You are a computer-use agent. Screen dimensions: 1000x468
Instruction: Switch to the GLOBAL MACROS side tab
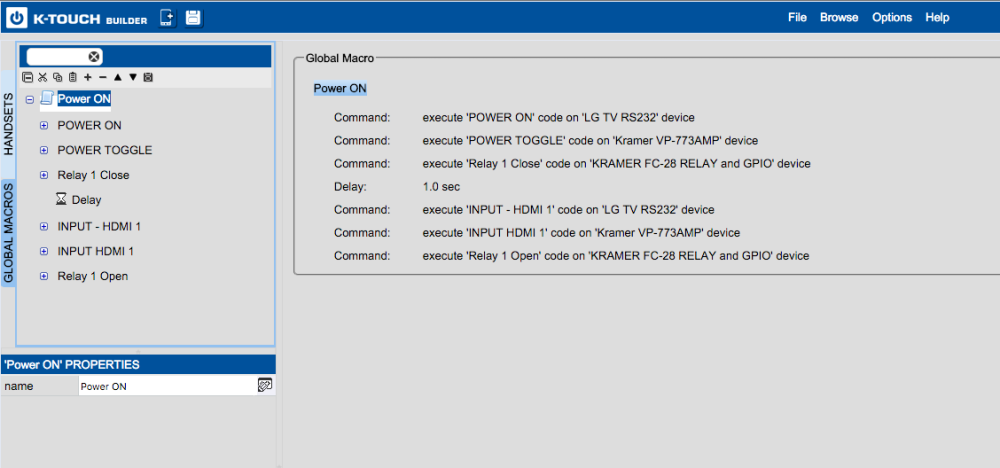click(x=8, y=233)
